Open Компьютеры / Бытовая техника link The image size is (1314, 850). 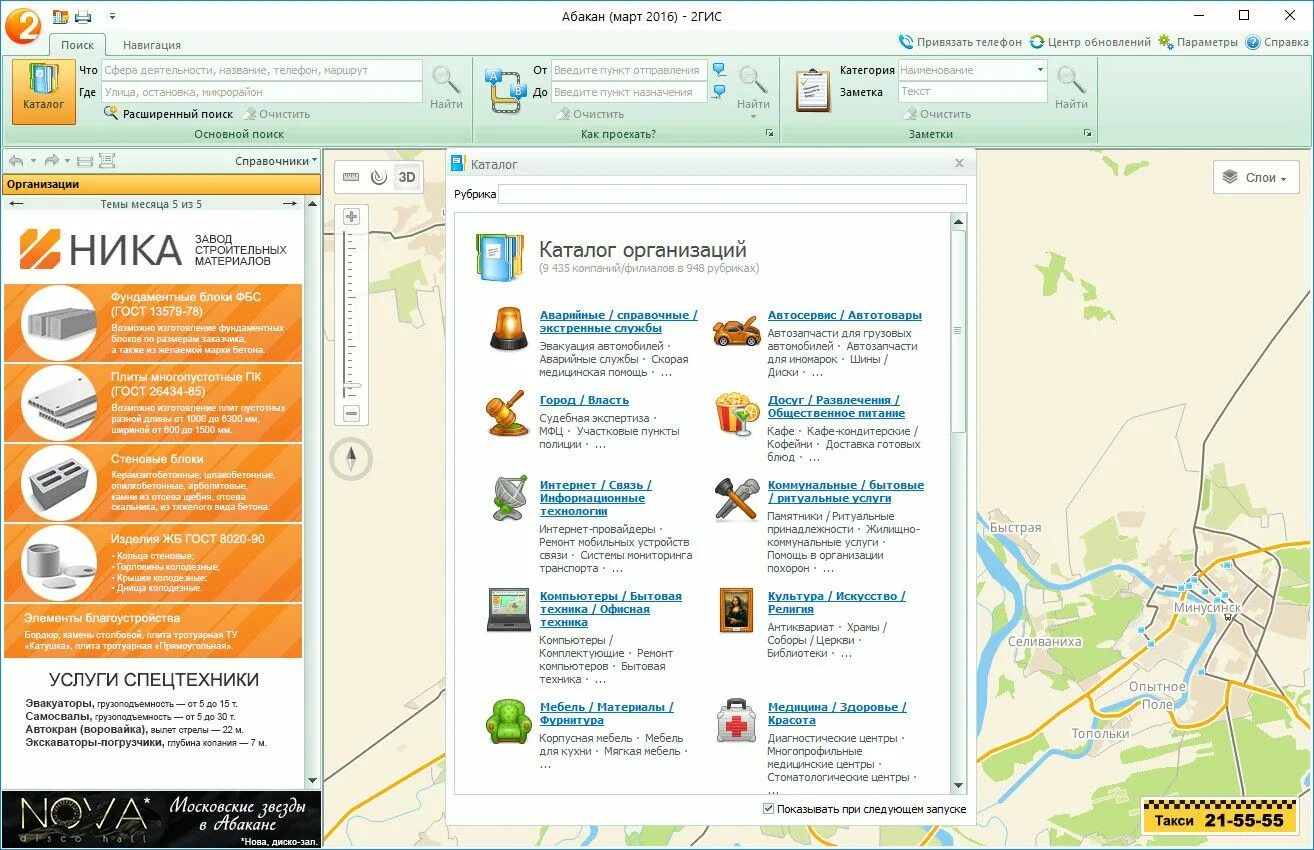tap(610, 609)
